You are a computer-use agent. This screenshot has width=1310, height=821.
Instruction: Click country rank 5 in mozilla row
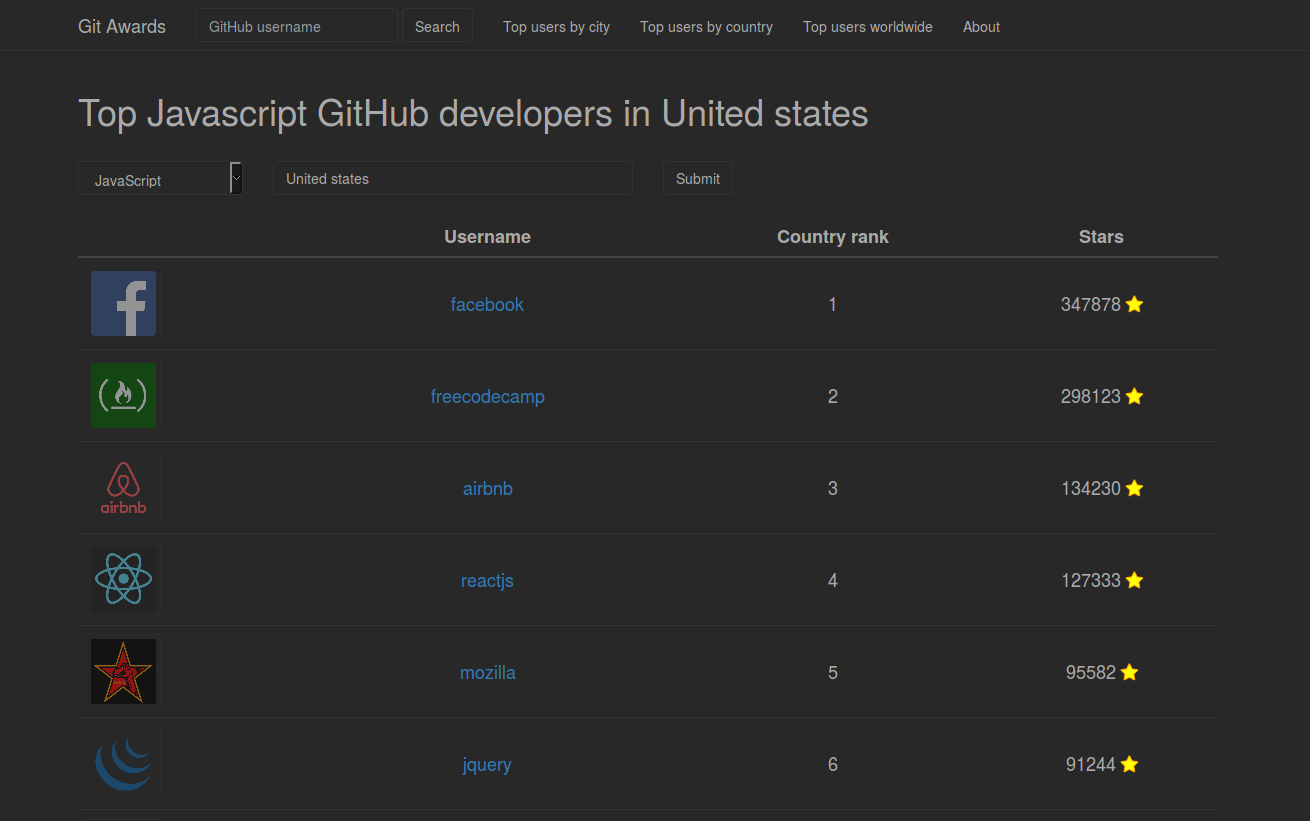click(833, 673)
